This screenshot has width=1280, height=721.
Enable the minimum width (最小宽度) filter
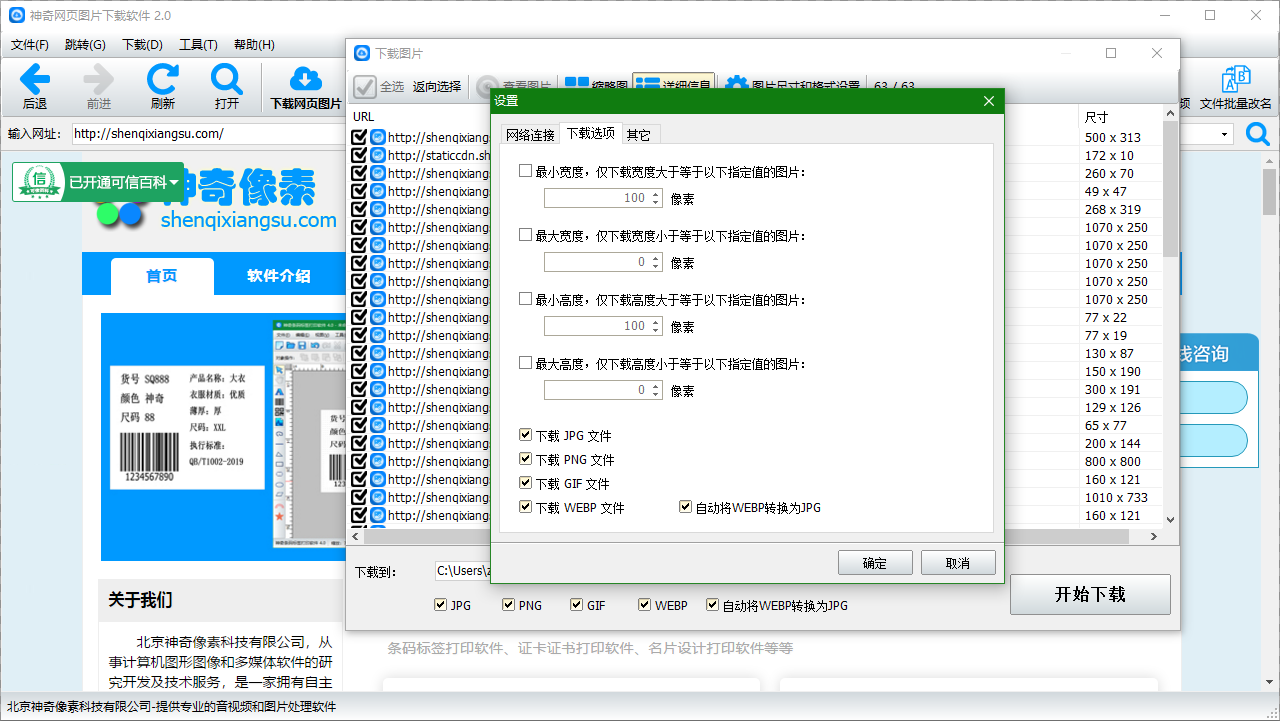click(x=525, y=171)
